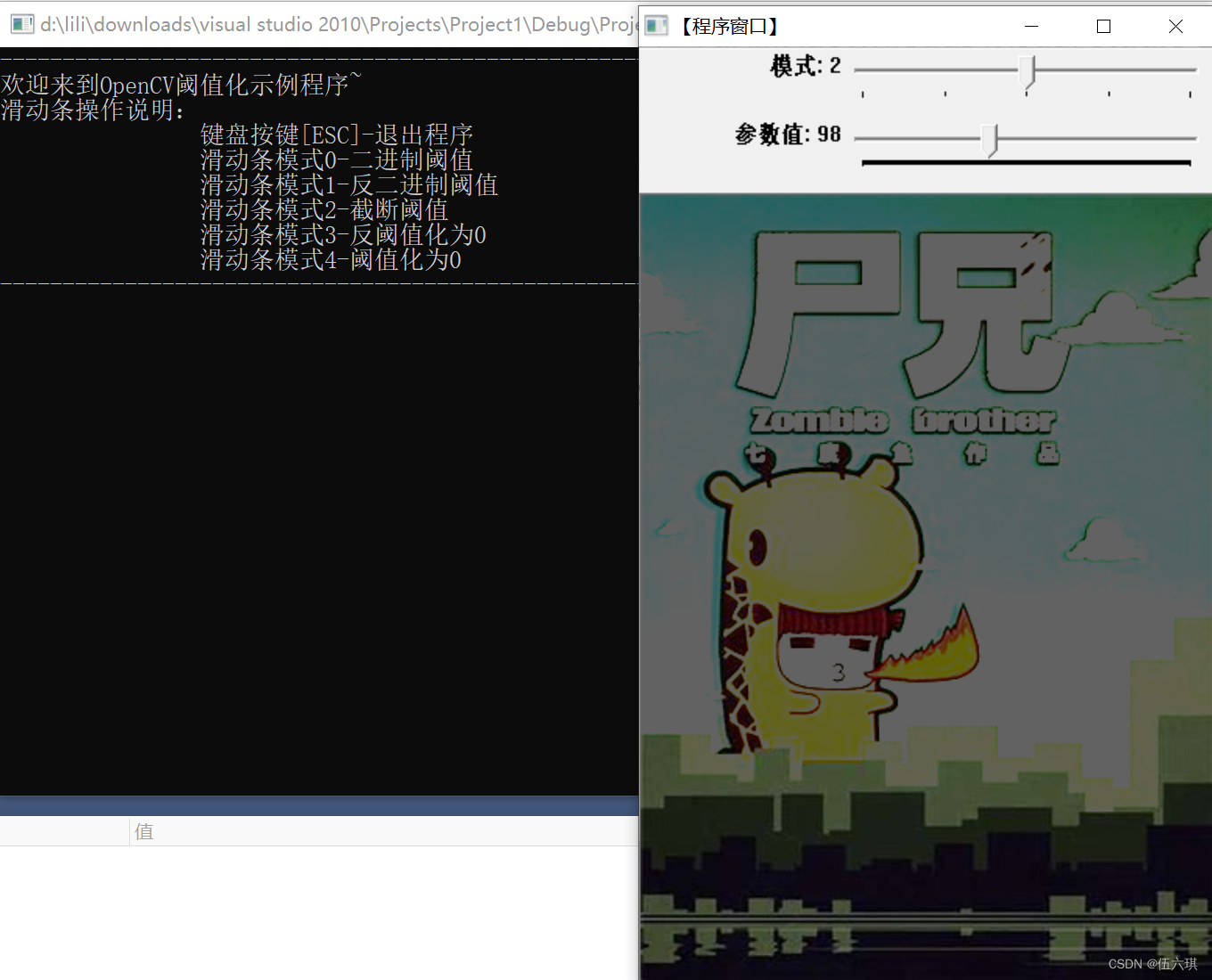Image resolution: width=1212 pixels, height=980 pixels.
Task: Click the line 滑动条模式0-二进制阈值
Action: [x=337, y=159]
